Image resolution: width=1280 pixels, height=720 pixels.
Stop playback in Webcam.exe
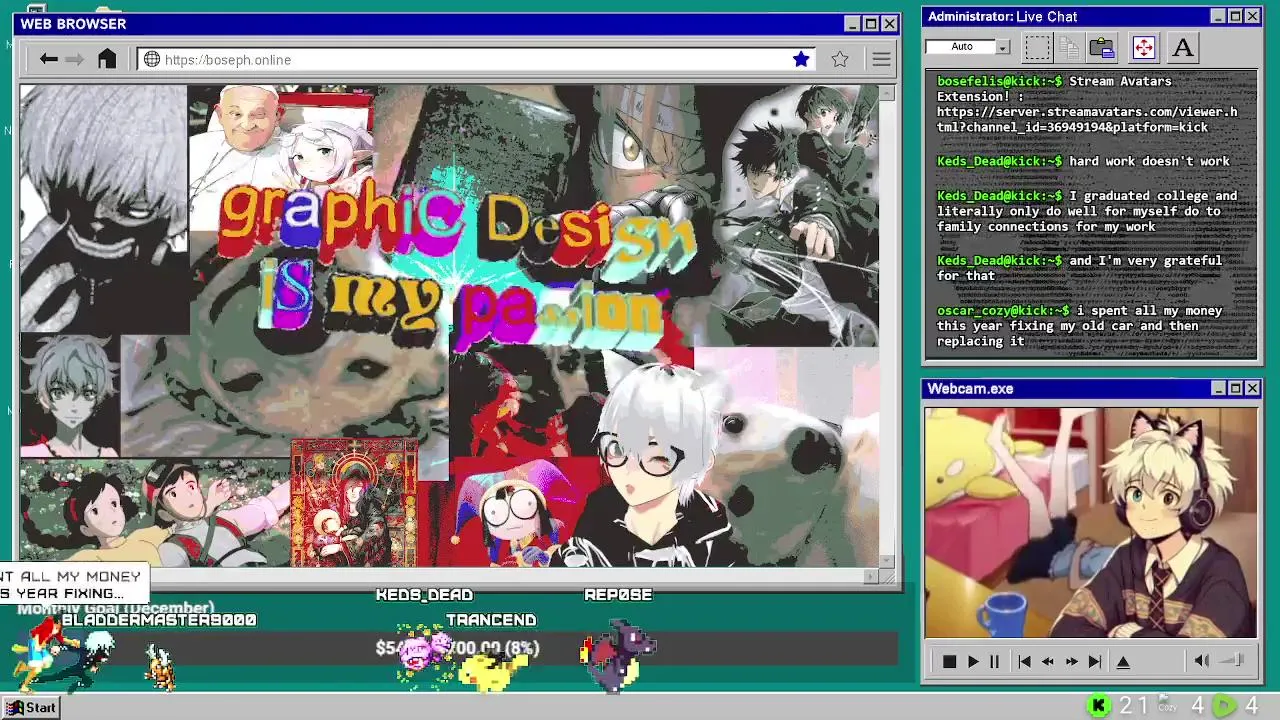(949, 661)
